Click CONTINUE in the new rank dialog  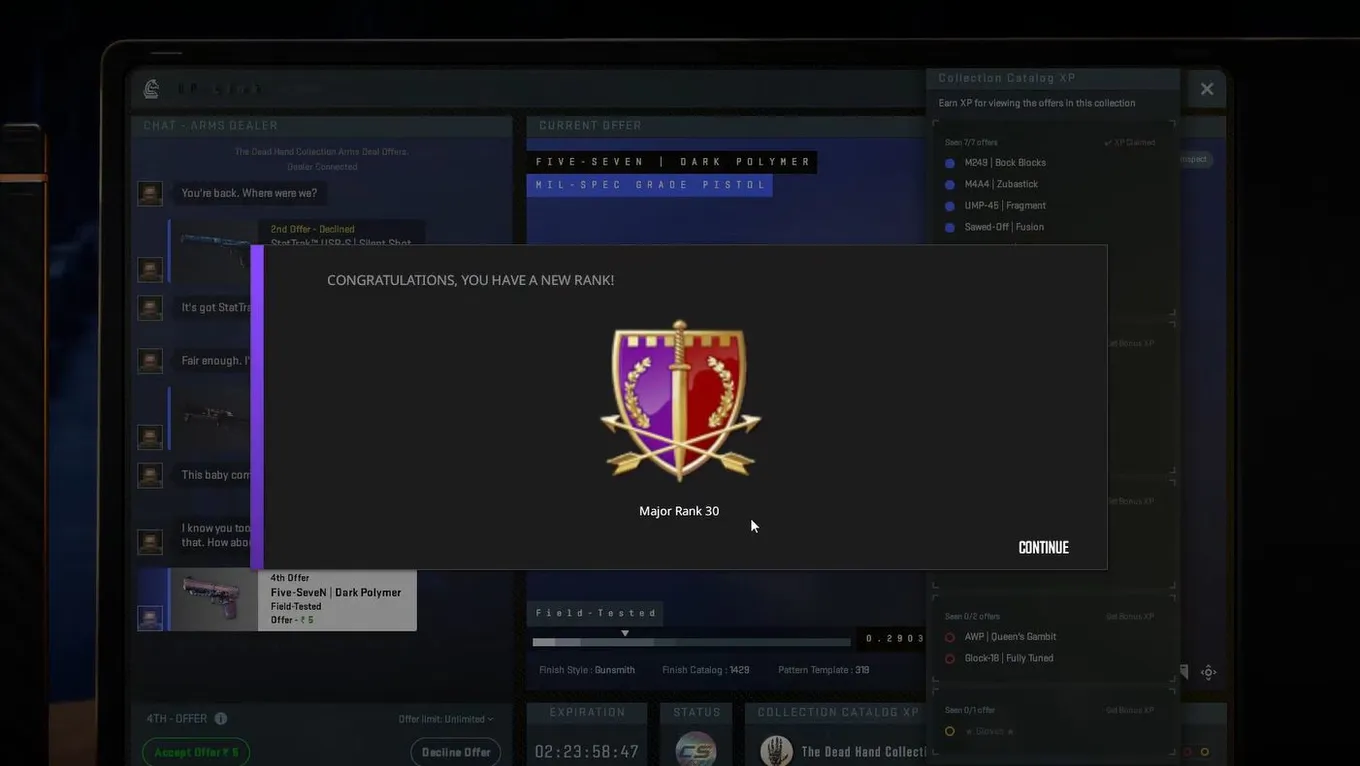[x=1043, y=547]
